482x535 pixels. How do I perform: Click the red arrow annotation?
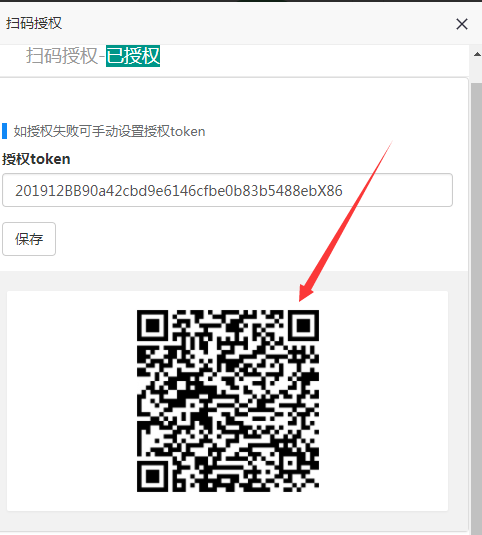[x=345, y=221]
